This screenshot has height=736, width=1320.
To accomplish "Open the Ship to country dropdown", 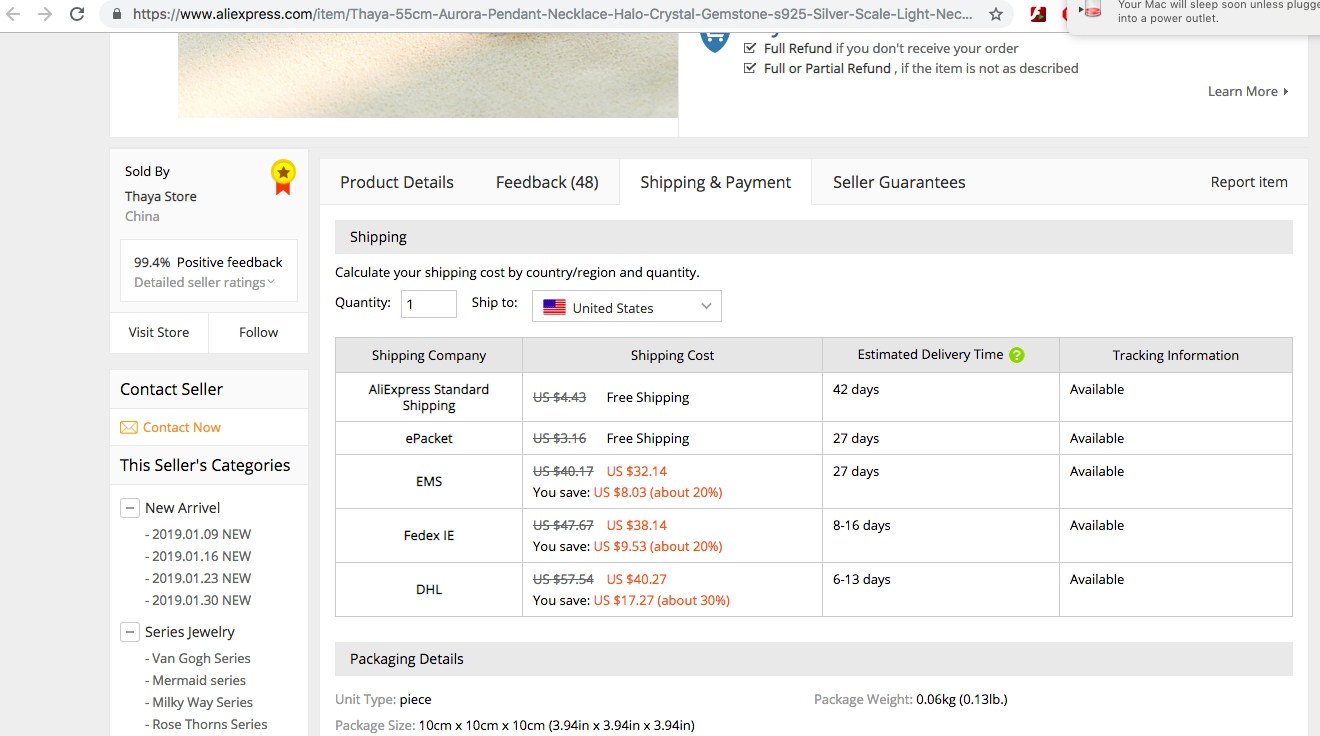I will click(x=627, y=307).
